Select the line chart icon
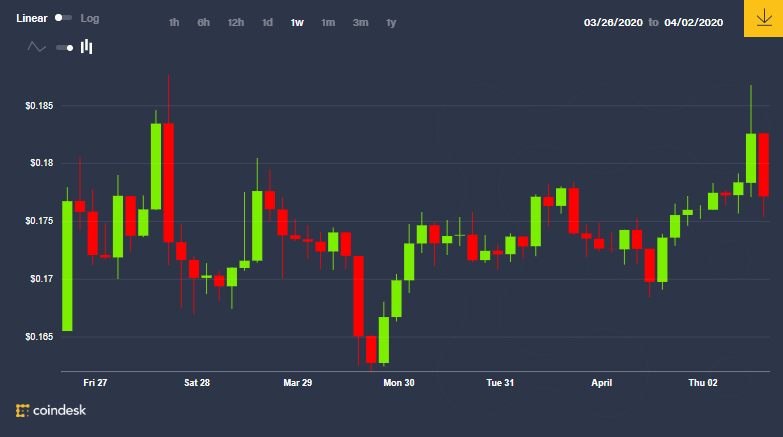Screen dimensions: 783x437 (x=36, y=47)
